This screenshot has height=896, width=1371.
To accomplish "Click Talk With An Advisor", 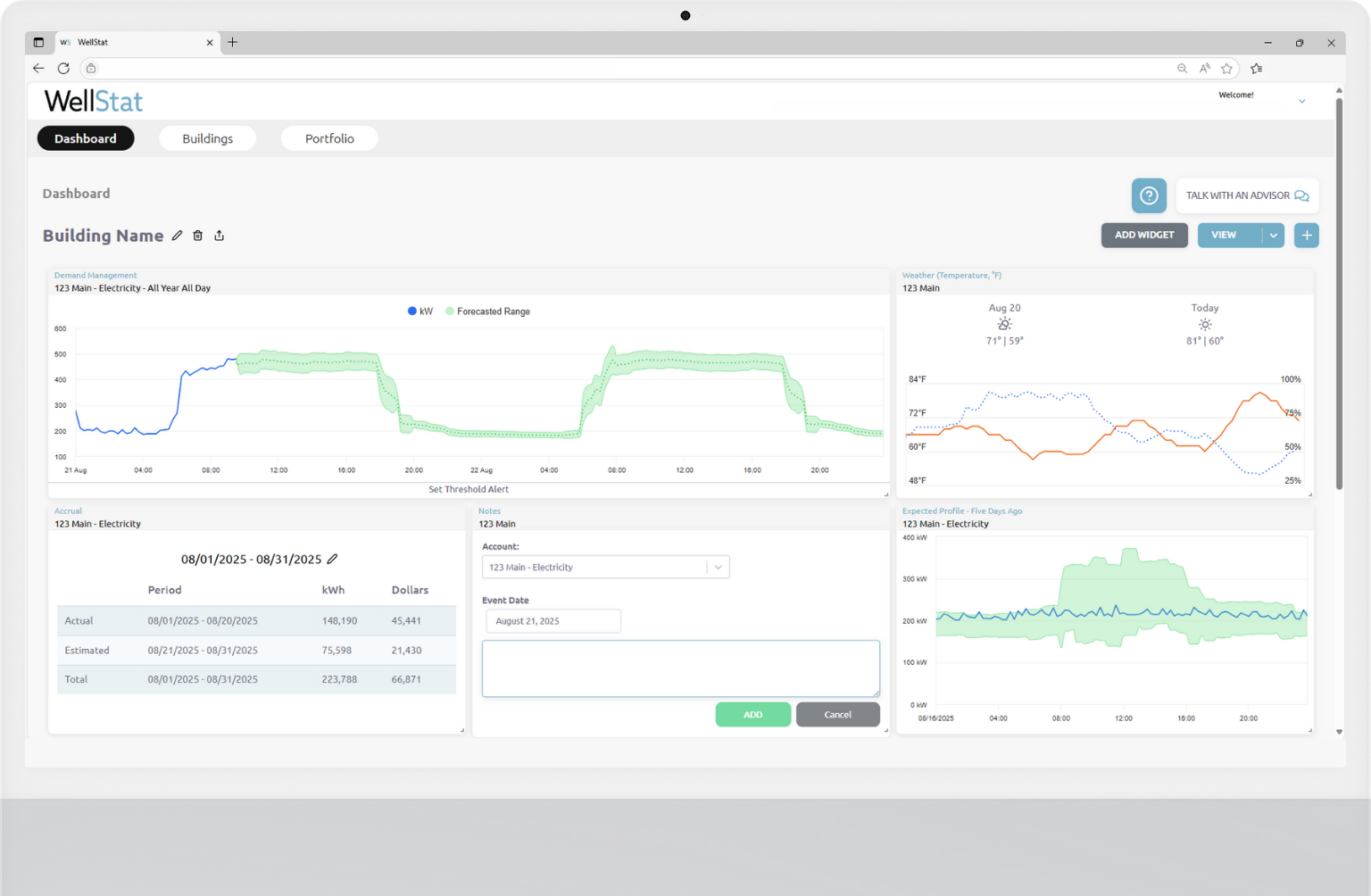I will pyautogui.click(x=1247, y=195).
